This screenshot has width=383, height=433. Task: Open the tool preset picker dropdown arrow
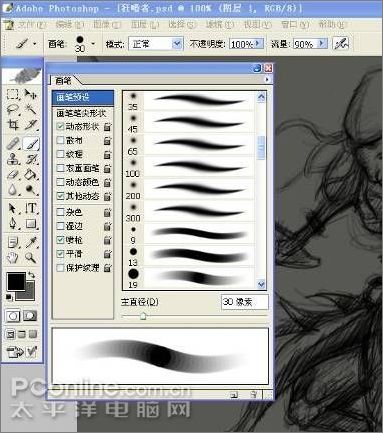click(x=35, y=44)
